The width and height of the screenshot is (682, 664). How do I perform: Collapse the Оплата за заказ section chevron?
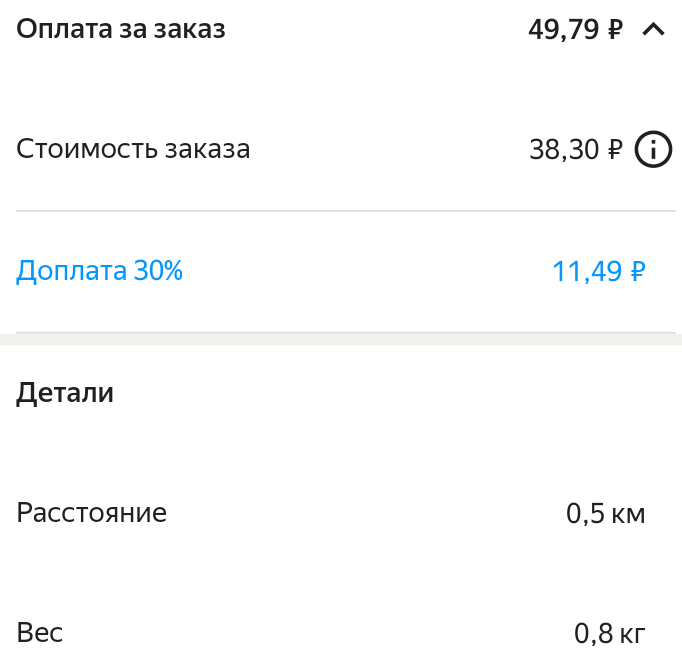[x=653, y=30]
